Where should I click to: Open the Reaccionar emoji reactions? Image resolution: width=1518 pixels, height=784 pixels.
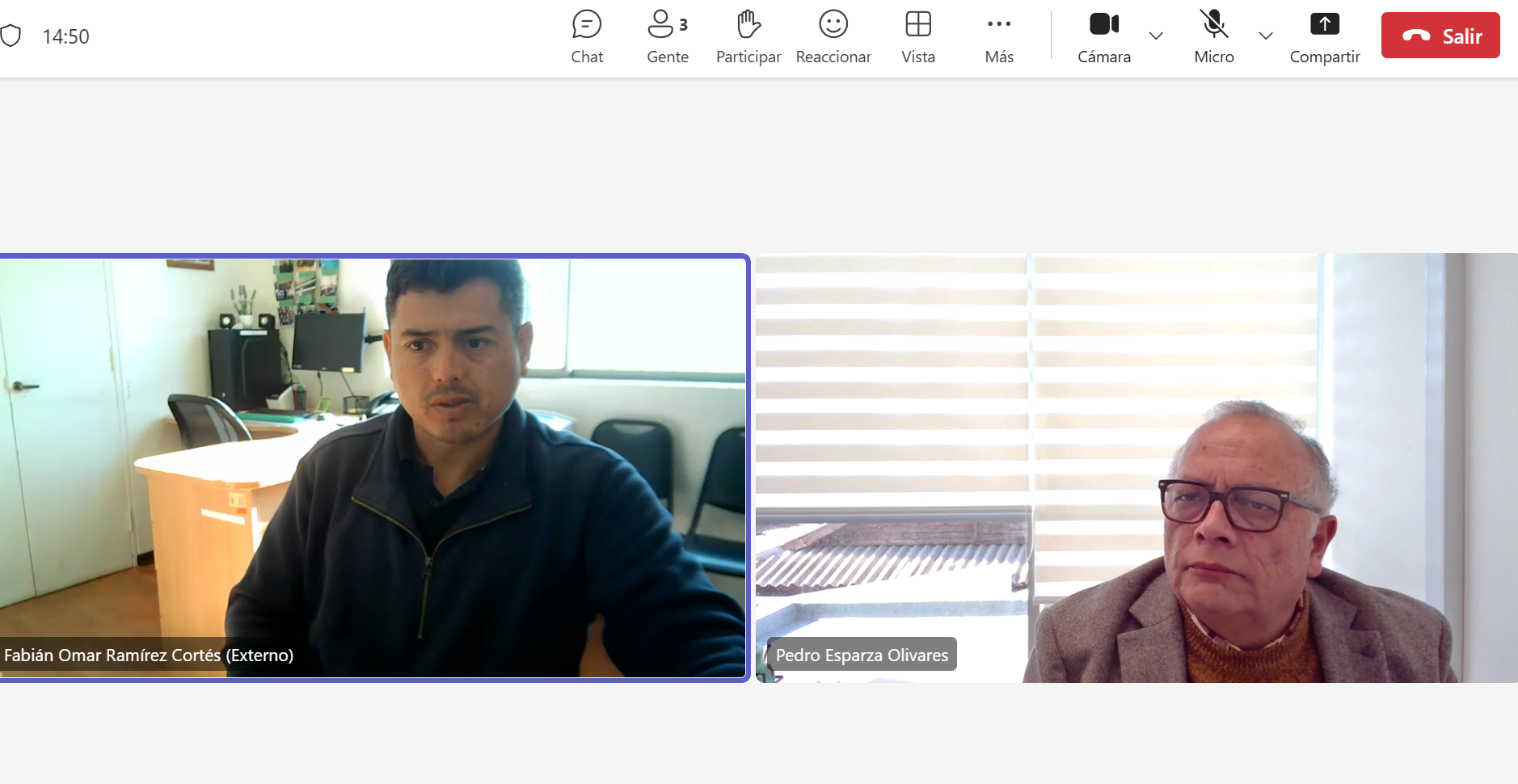coord(833,36)
